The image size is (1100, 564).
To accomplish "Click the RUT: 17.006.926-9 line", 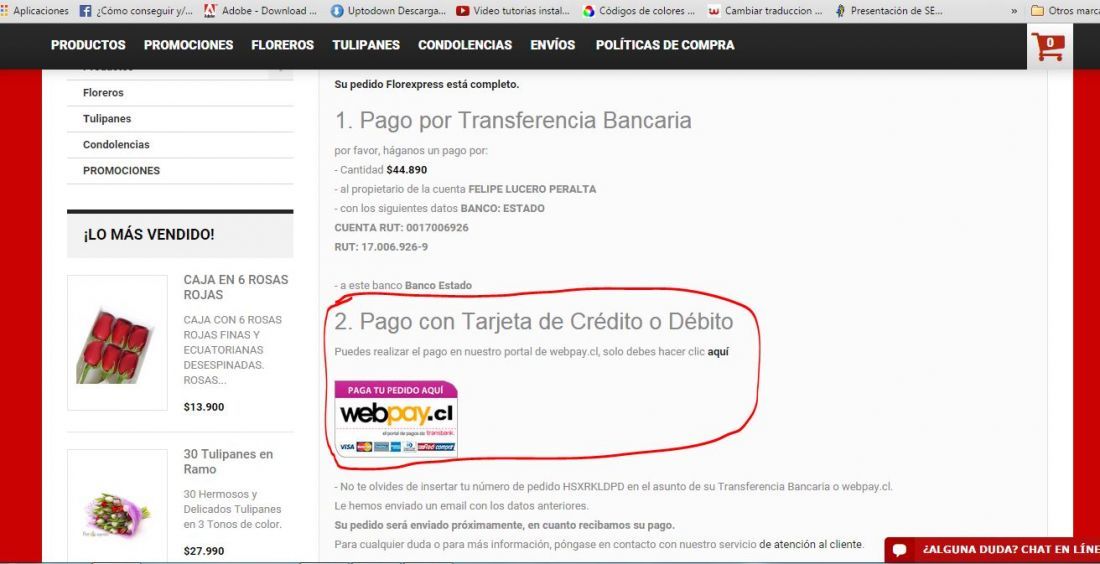I will [381, 247].
